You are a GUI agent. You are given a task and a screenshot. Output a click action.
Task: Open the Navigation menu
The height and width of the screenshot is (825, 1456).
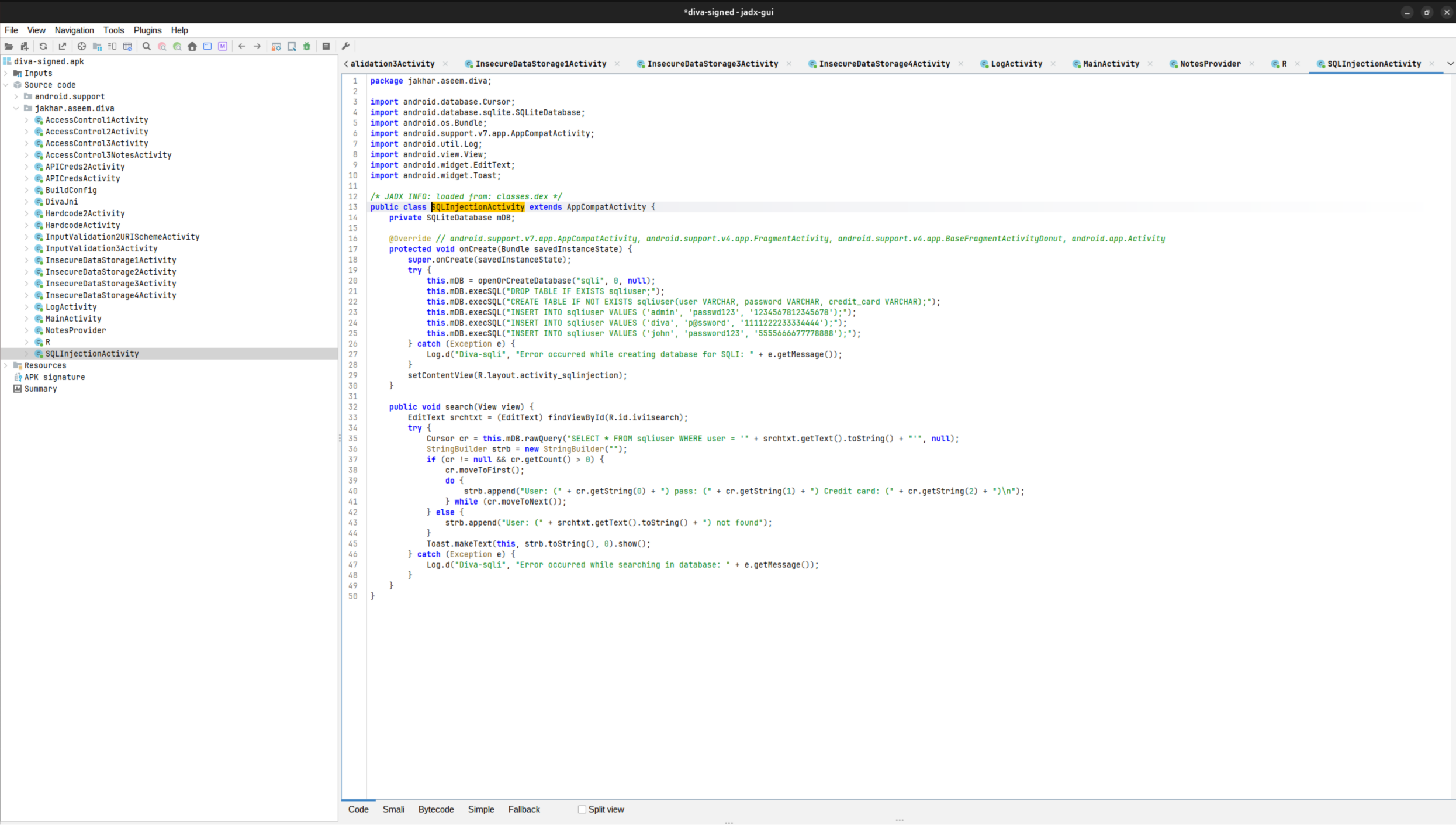click(x=74, y=30)
